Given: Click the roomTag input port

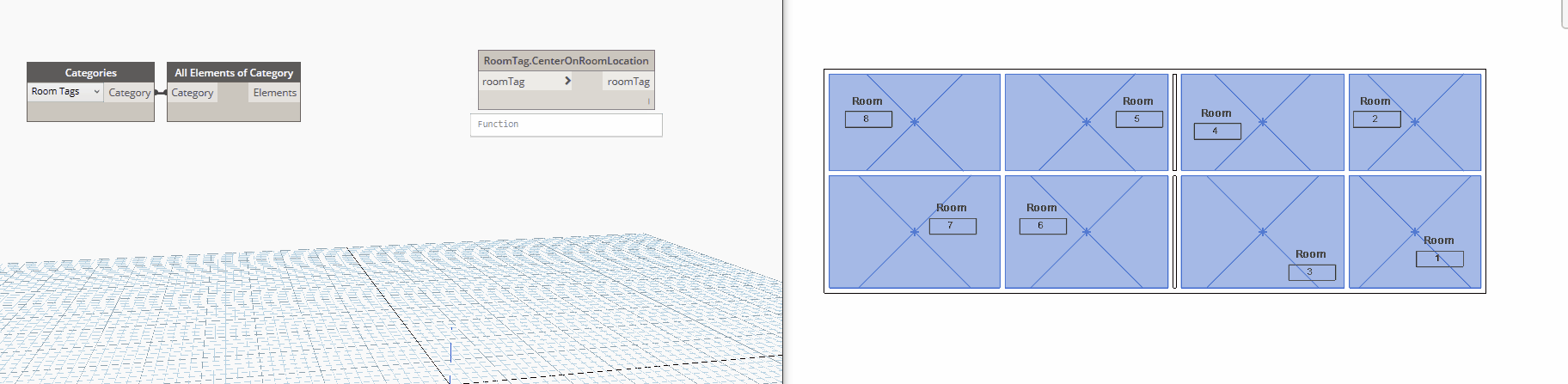Looking at the screenshot, I should [x=504, y=82].
